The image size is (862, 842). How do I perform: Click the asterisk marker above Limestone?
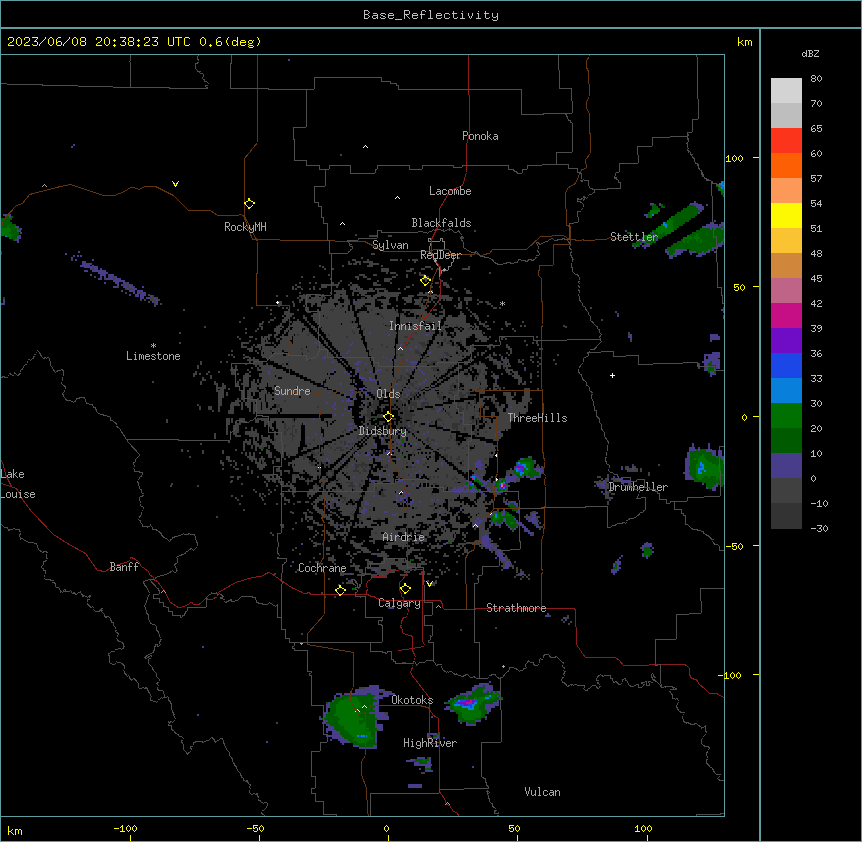153,346
